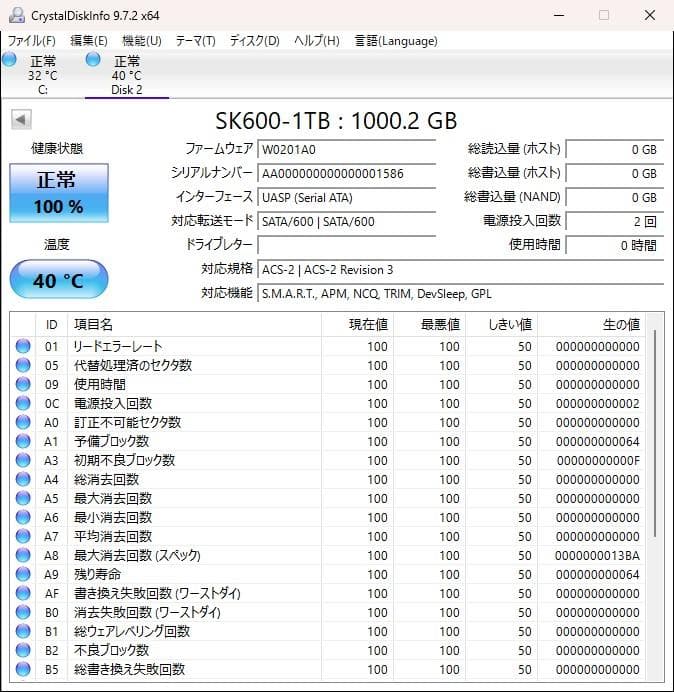
Task: Click status orb for AF 書き換え失敗回数 row
Action: click(x=23, y=593)
